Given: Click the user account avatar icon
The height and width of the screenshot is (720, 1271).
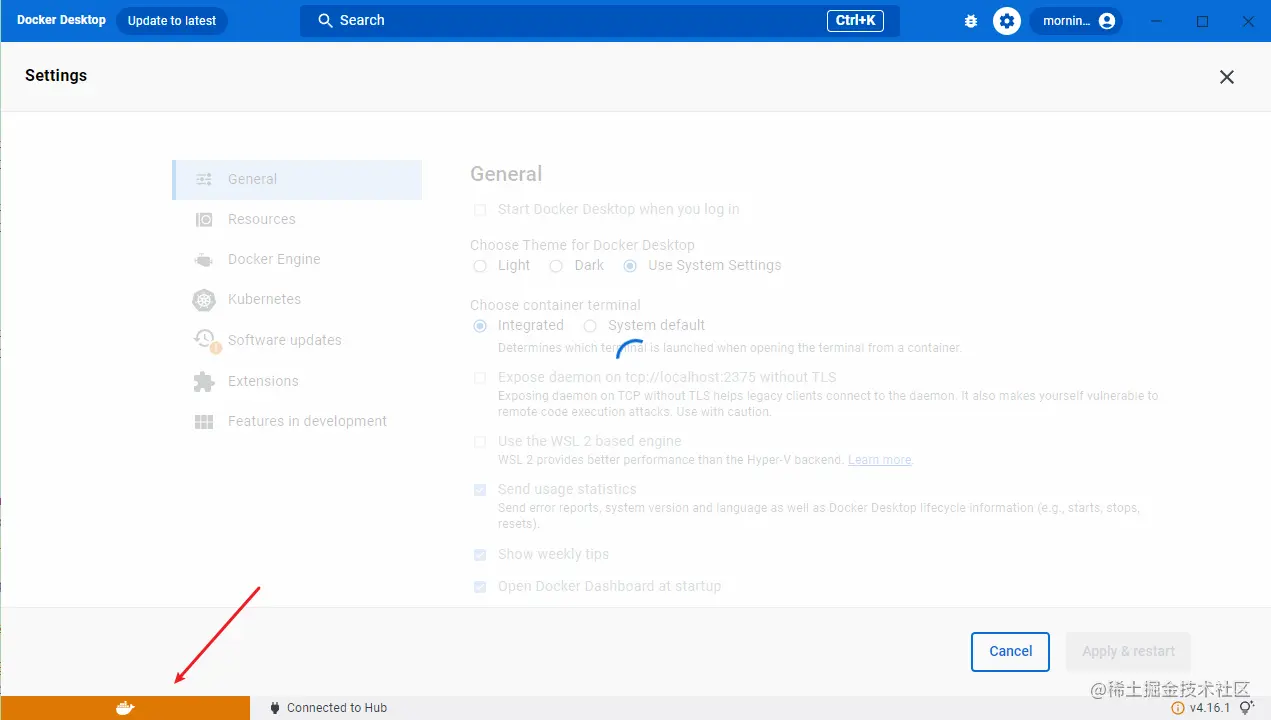Looking at the screenshot, I should 1106,21.
